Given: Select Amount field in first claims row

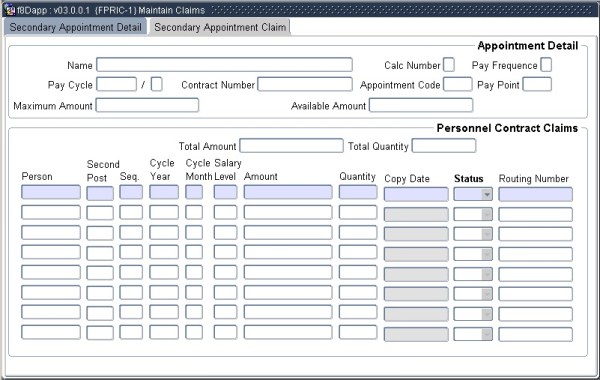Looking at the screenshot, I should 288,192.
